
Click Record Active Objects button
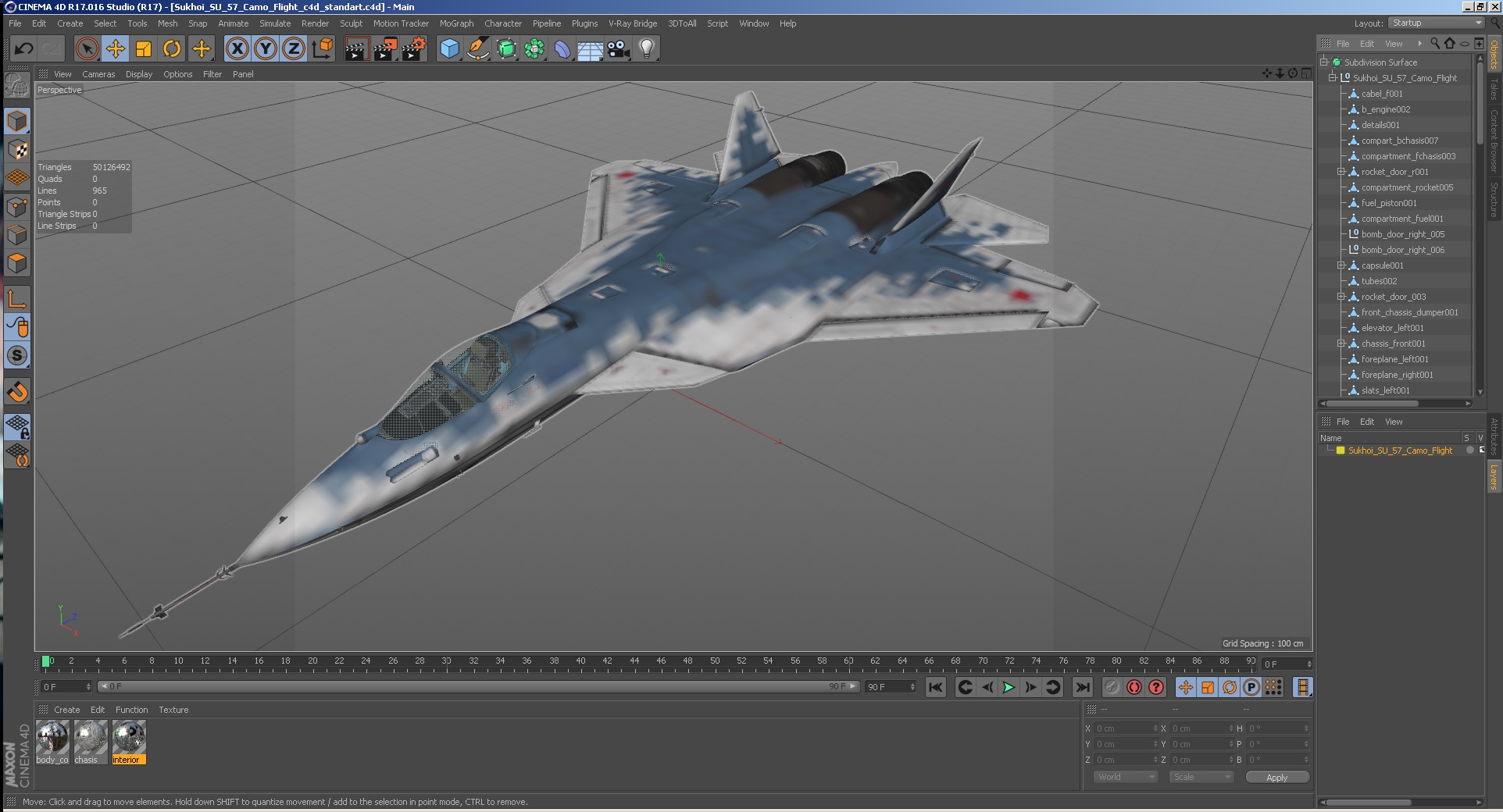click(1112, 687)
